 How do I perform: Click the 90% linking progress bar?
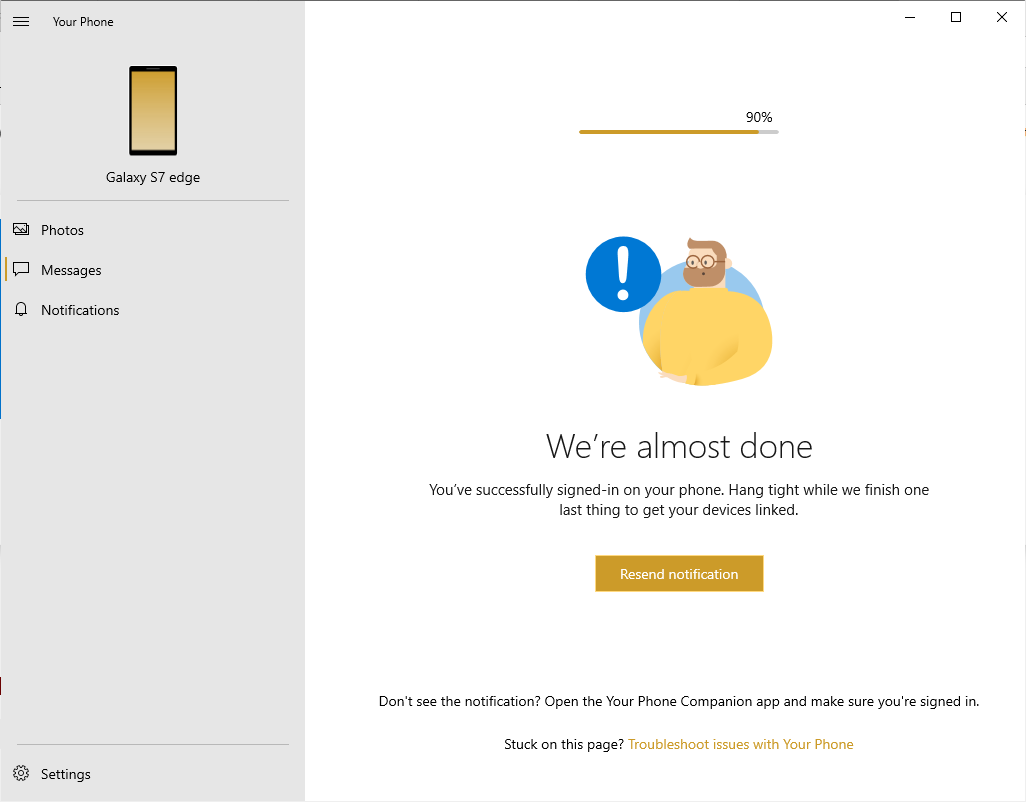[x=679, y=132]
